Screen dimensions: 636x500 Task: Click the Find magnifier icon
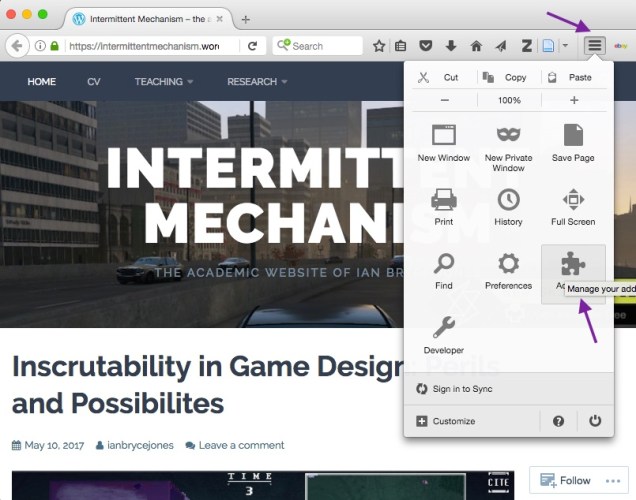point(444,267)
